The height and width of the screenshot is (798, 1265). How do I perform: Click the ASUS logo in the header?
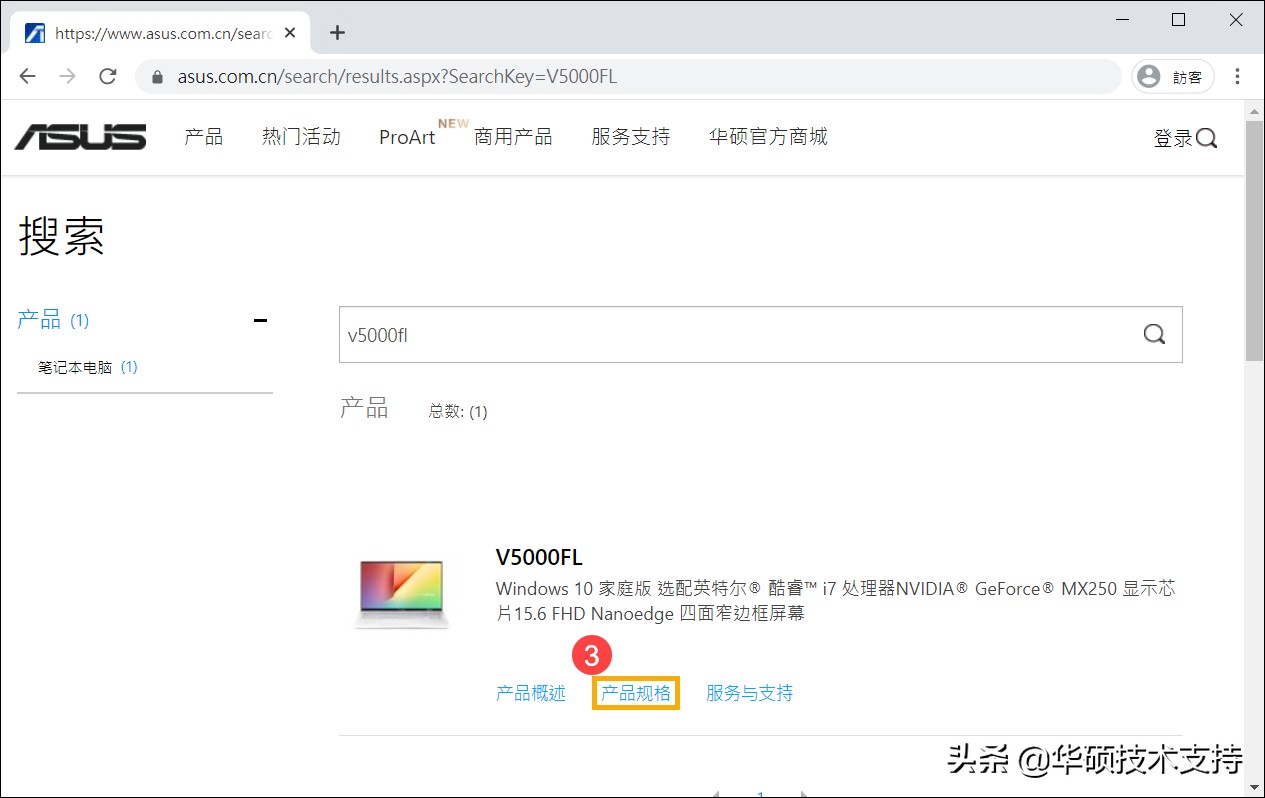79,136
